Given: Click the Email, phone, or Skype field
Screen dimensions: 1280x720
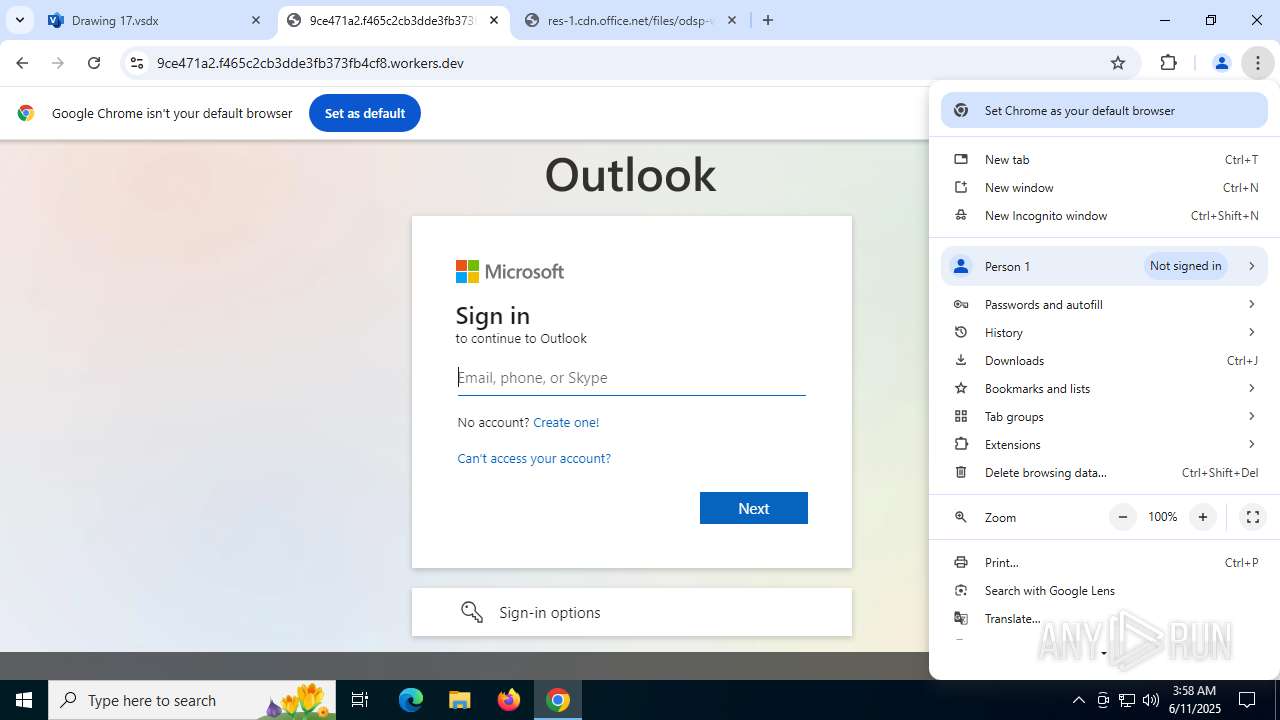Looking at the screenshot, I should tap(631, 378).
